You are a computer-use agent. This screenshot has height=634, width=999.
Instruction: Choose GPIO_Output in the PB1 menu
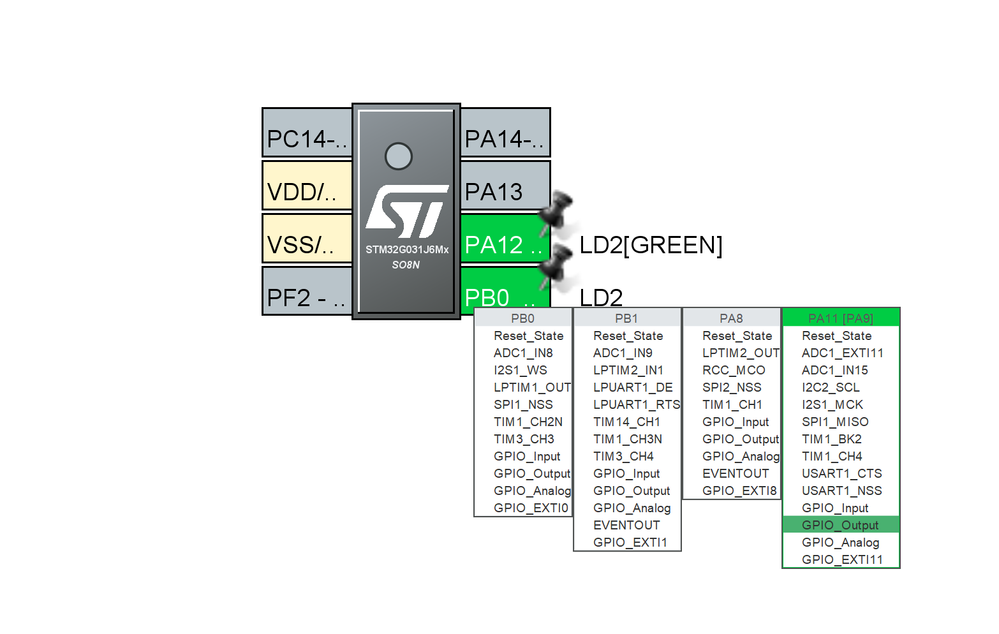click(628, 491)
